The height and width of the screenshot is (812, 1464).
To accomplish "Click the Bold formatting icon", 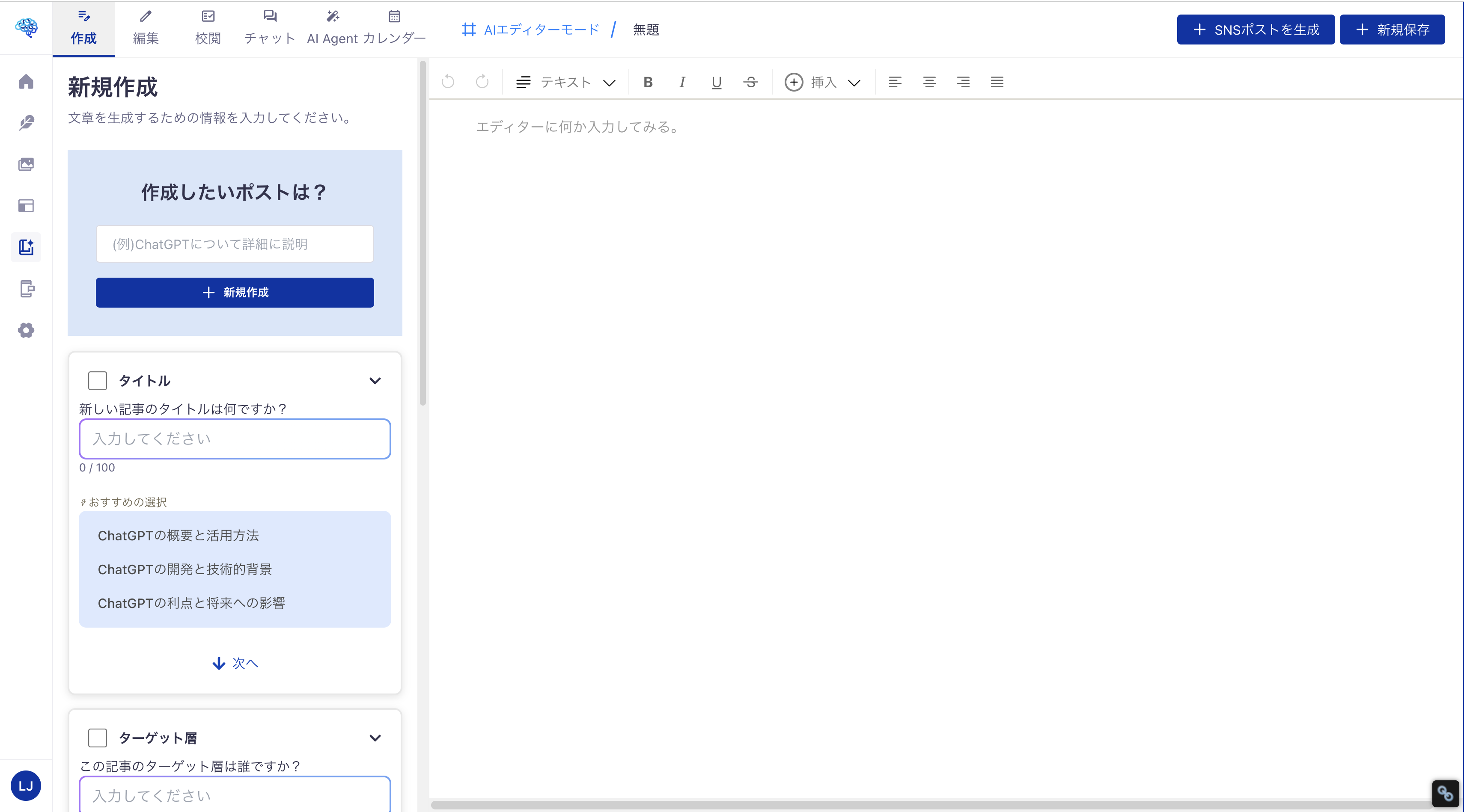I will (648, 82).
